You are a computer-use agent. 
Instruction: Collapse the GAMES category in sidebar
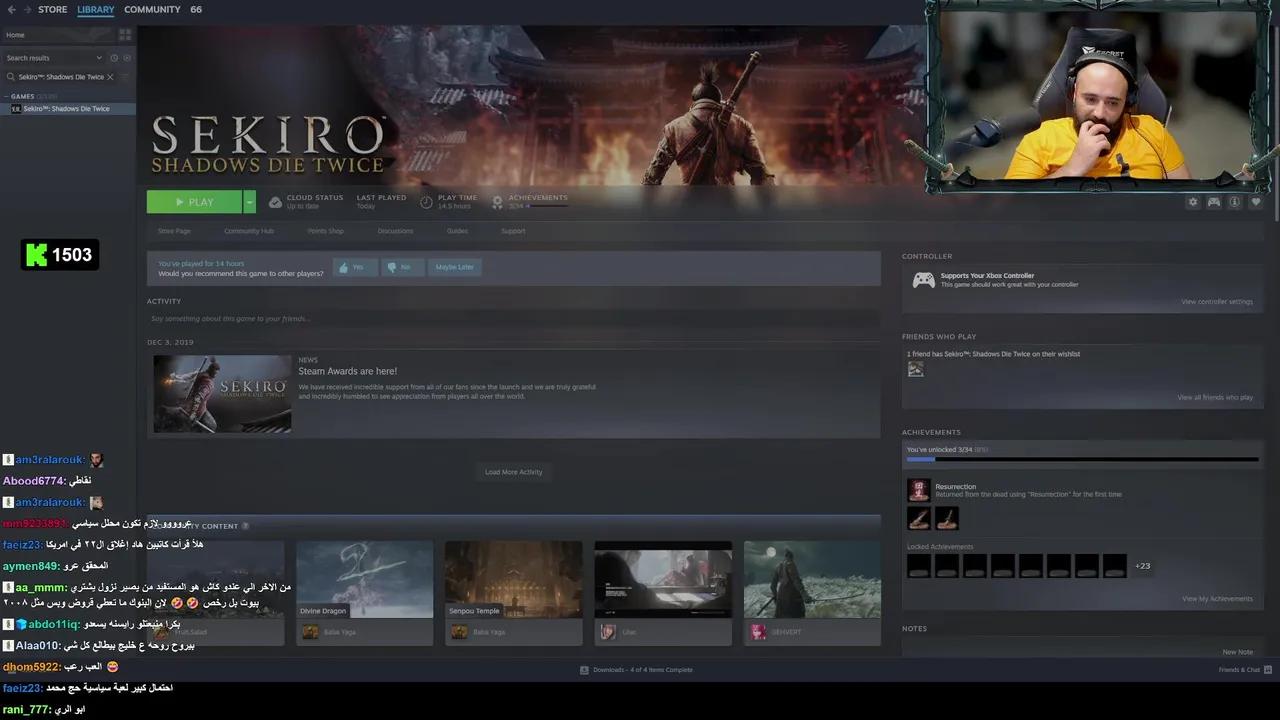6,97
